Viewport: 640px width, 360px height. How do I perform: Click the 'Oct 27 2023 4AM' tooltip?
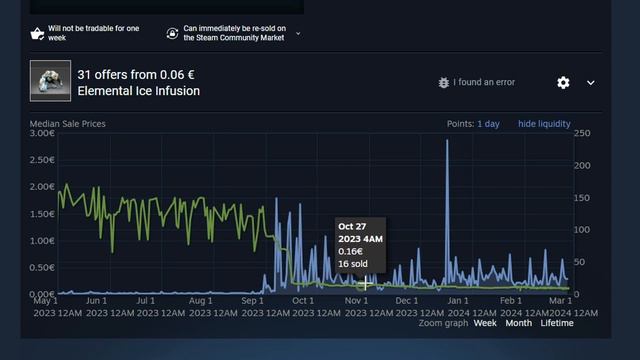(360, 245)
